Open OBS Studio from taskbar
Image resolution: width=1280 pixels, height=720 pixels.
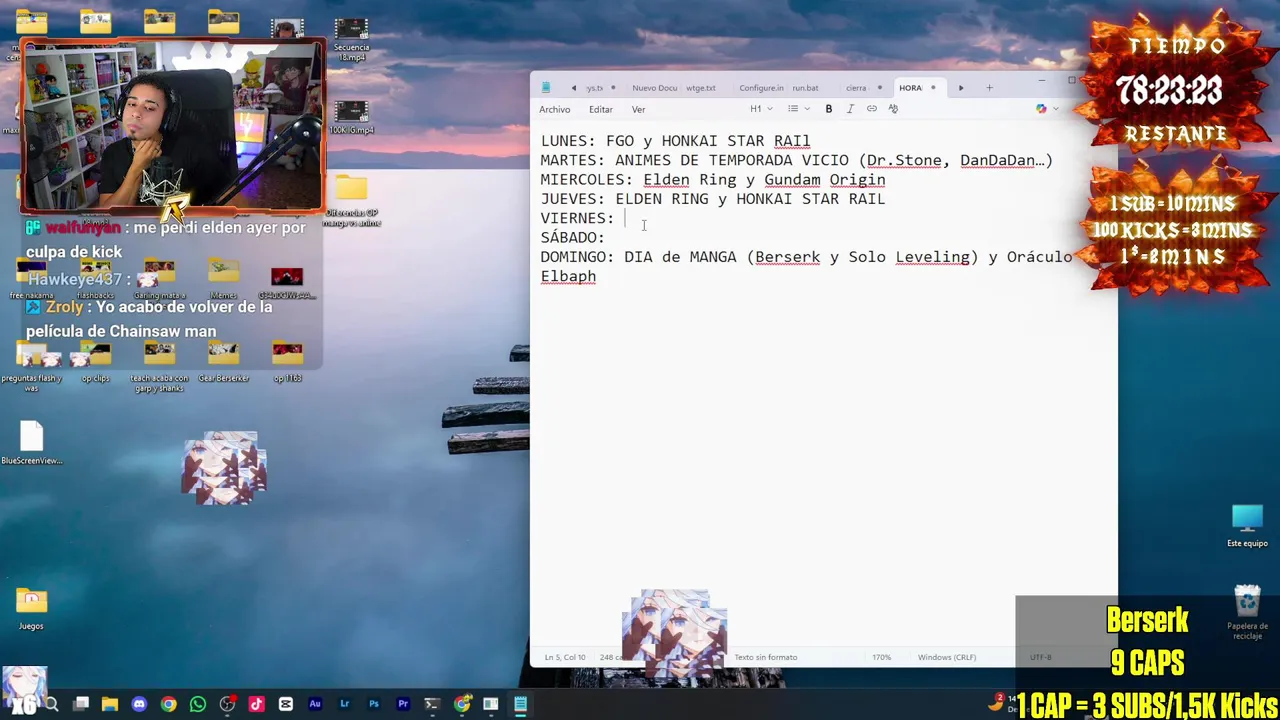227,704
